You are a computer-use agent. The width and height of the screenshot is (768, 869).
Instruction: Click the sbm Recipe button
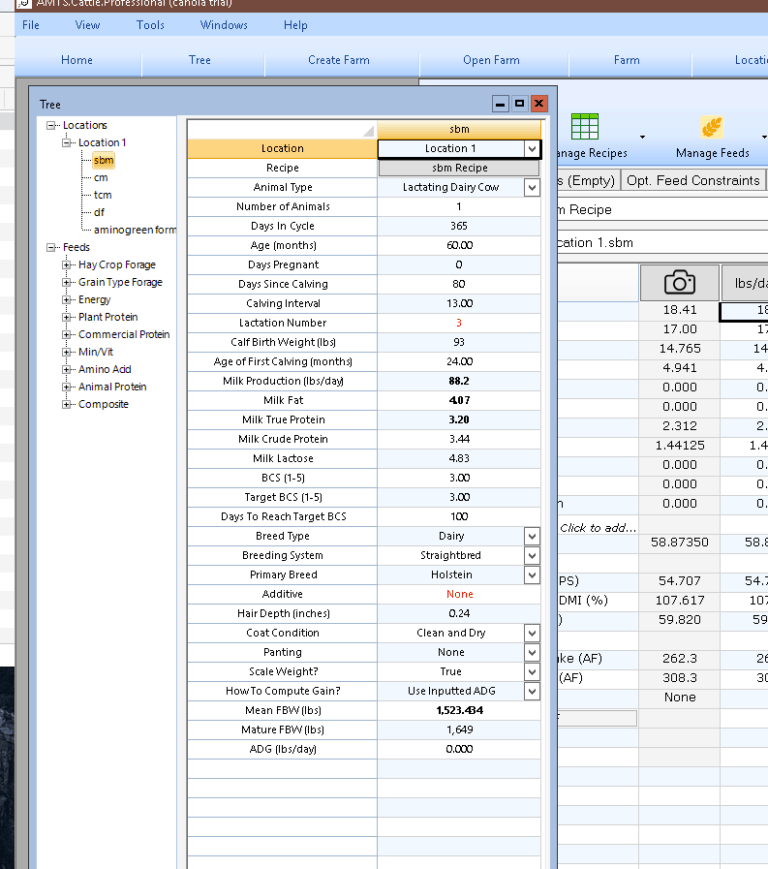coord(459,168)
